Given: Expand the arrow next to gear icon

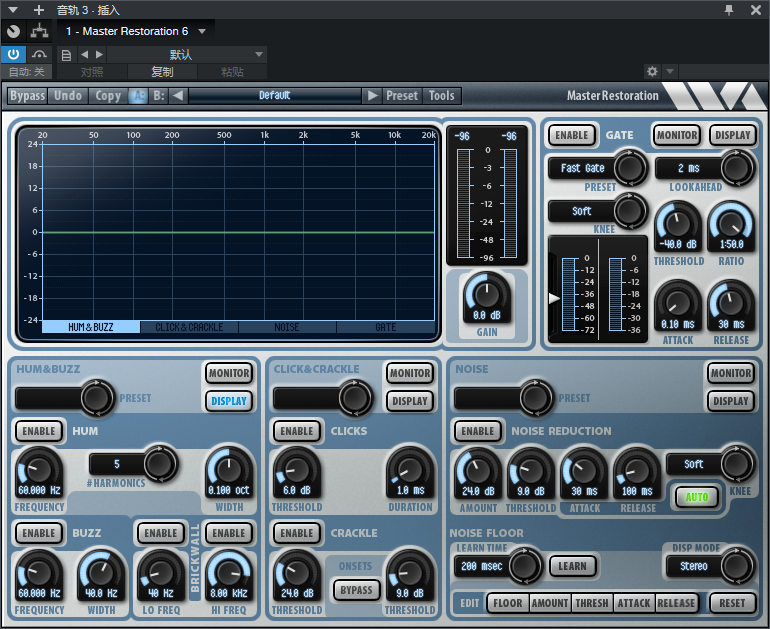Looking at the screenshot, I should [x=670, y=72].
